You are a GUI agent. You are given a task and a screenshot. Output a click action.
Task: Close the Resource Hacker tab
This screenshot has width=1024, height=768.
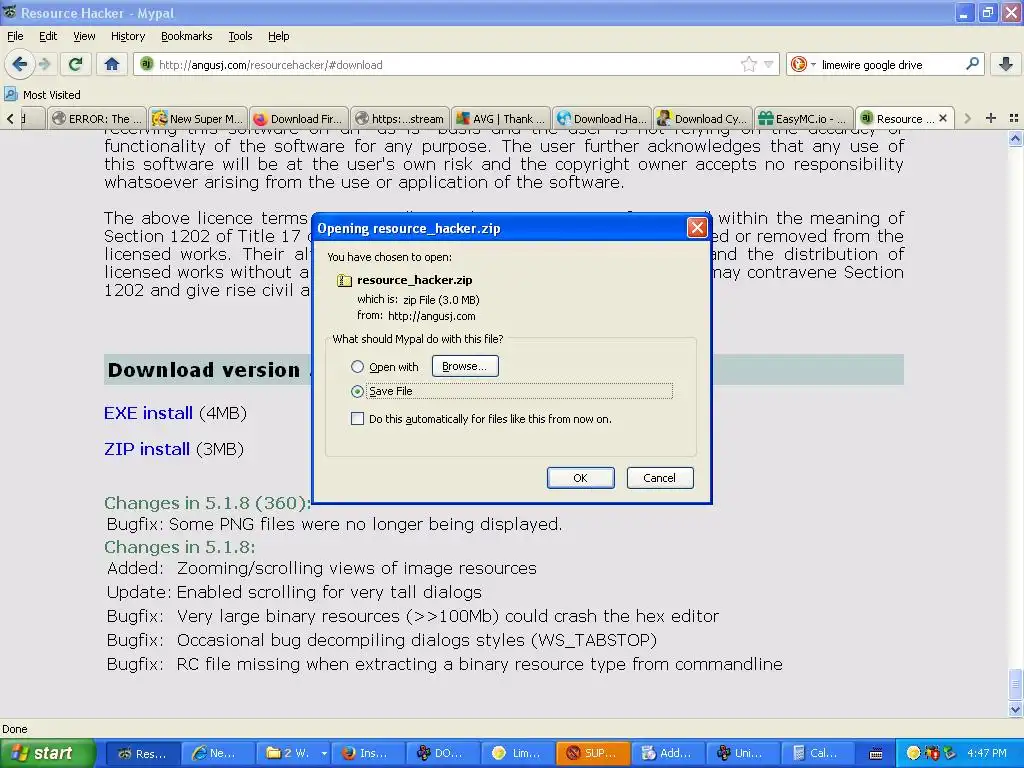[942, 118]
